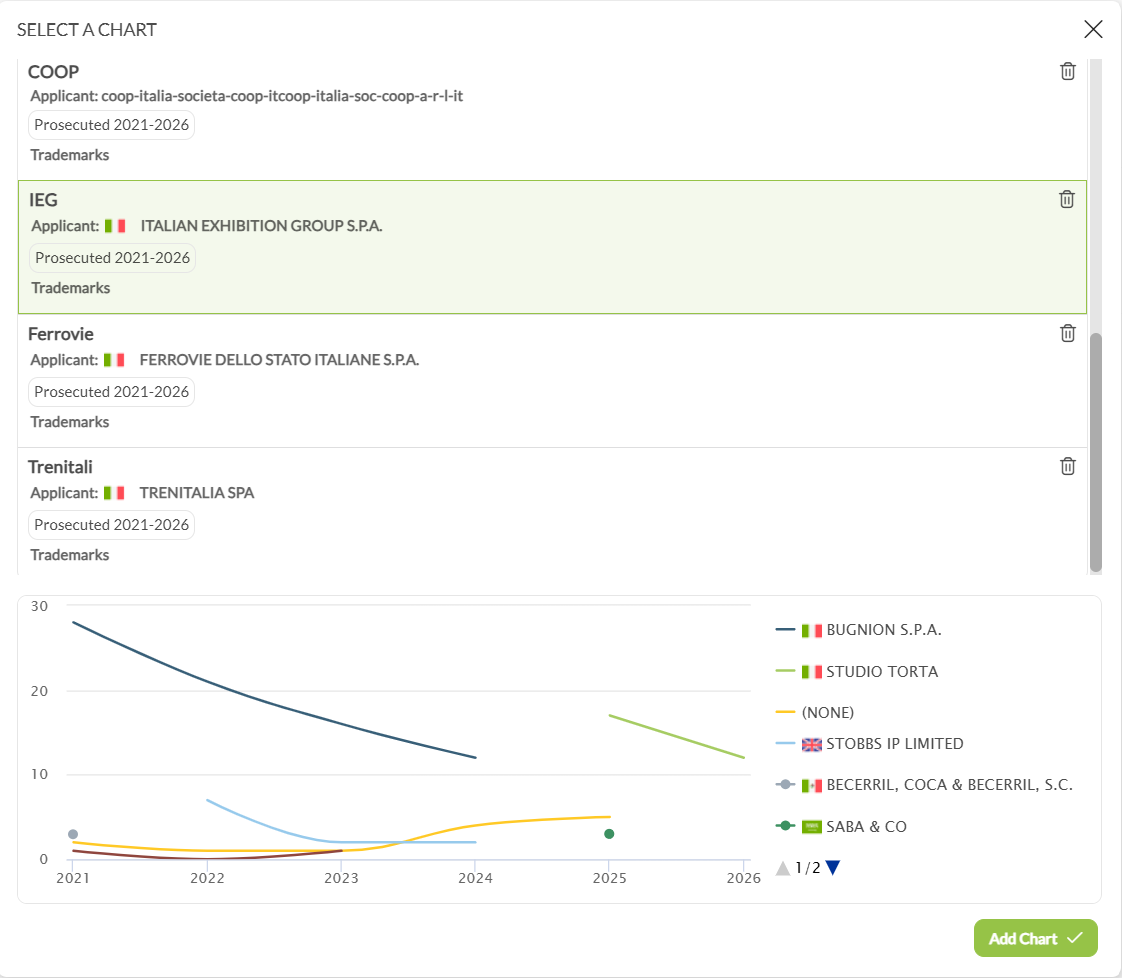Toggle (NONE) legend series
Screen dimensions: 1122x978
coord(815,713)
